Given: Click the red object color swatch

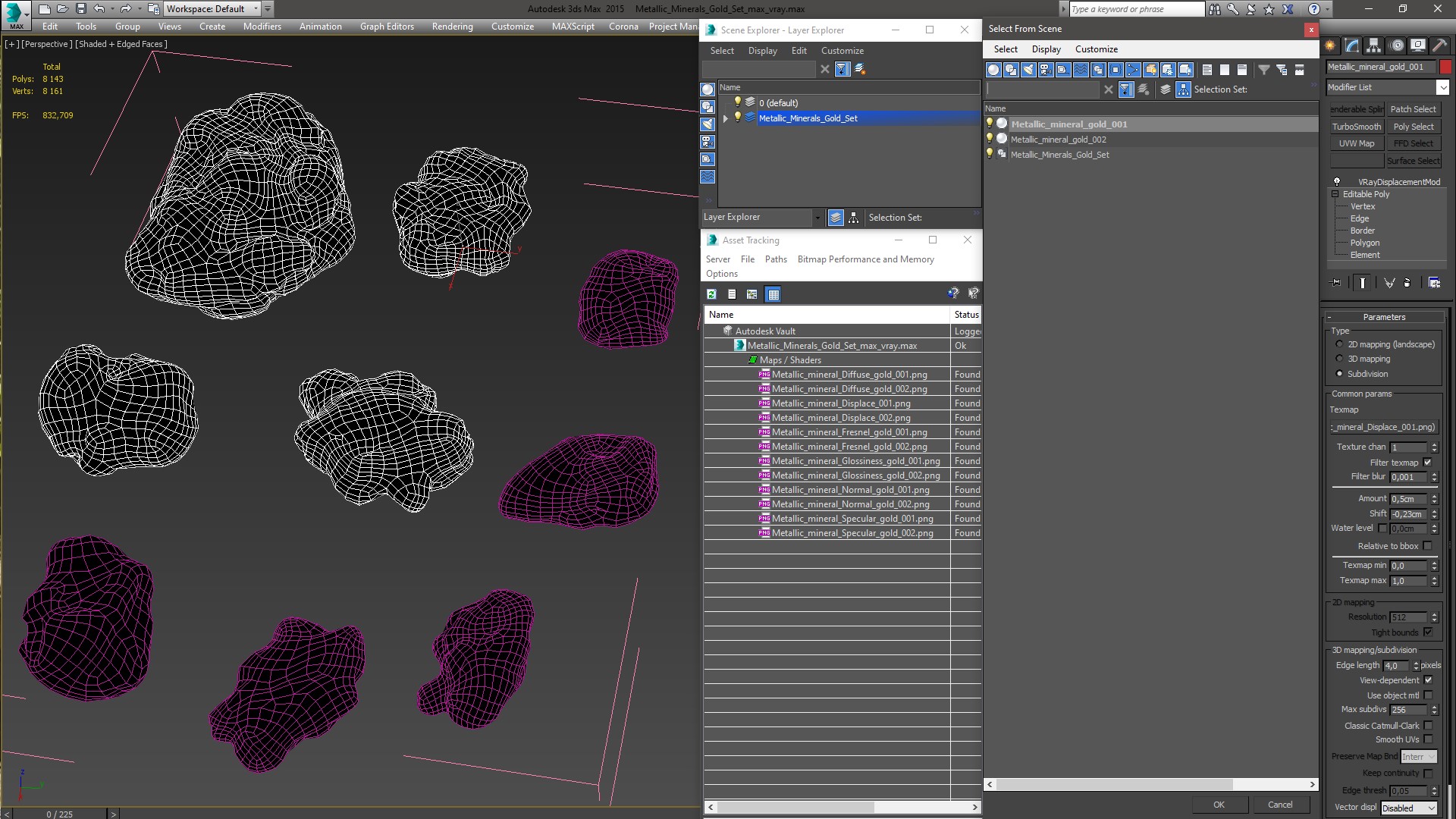Looking at the screenshot, I should coord(1445,67).
